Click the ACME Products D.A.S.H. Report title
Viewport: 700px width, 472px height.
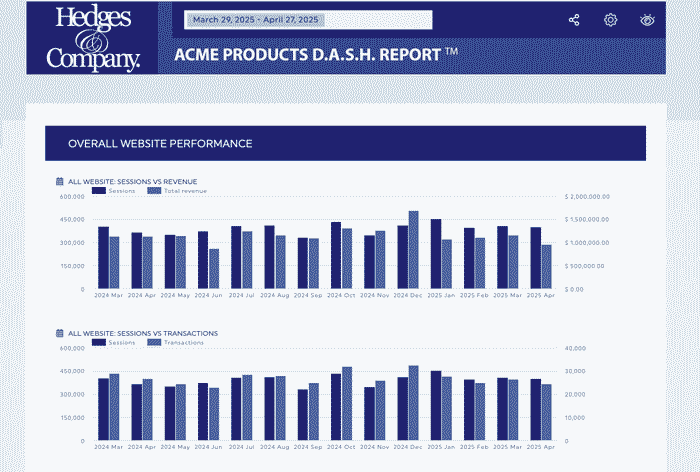point(316,55)
